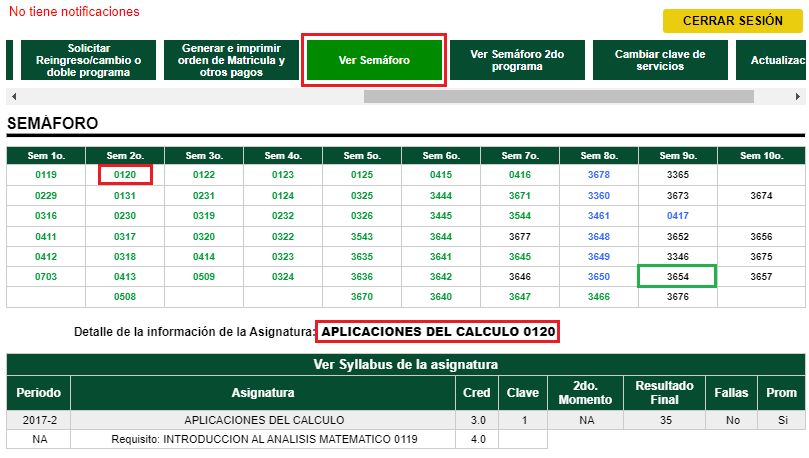Open Ver Semáforo 2do programa
The width and height of the screenshot is (809, 458).
[x=517, y=60]
